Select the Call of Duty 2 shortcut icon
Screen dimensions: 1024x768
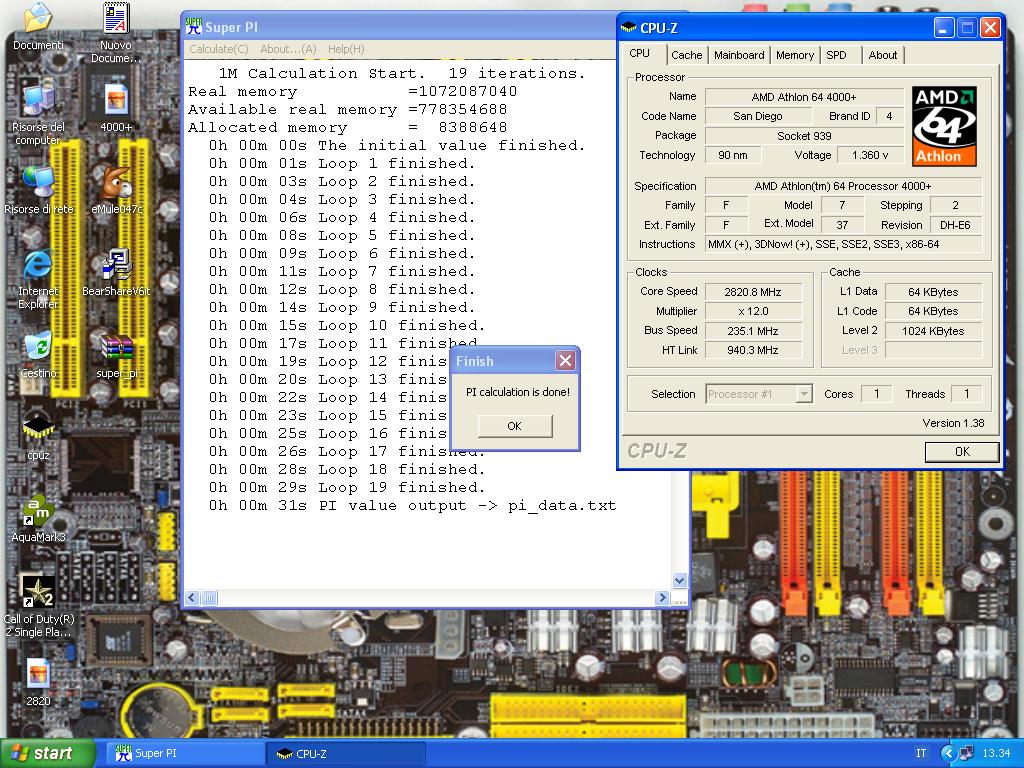(38, 592)
